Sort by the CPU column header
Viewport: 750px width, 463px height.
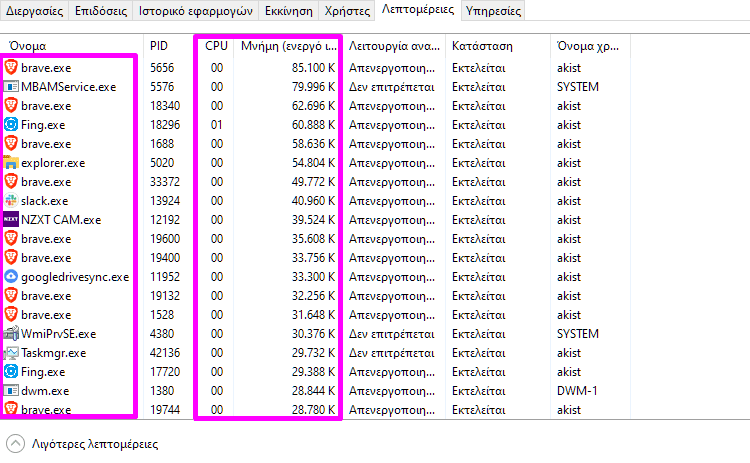point(216,46)
